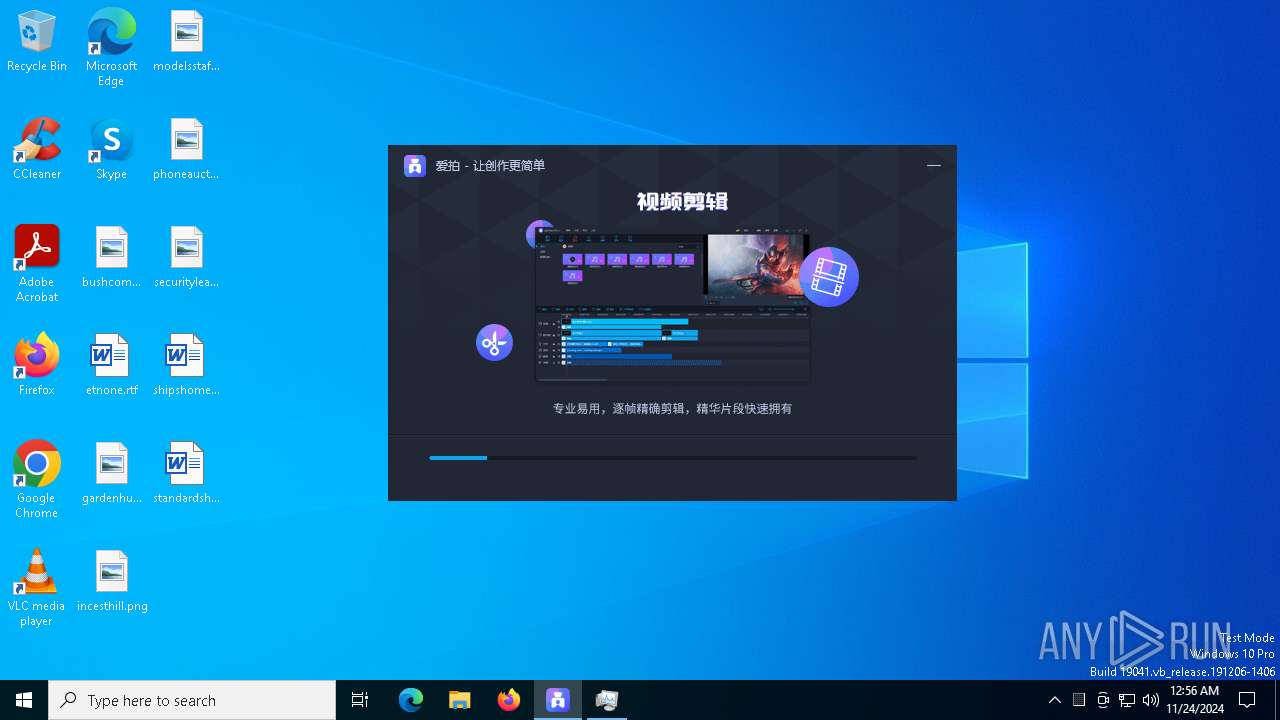1280x720 pixels.
Task: Click the 爱拍 - 让创作更简单 title text
Action: click(490, 166)
